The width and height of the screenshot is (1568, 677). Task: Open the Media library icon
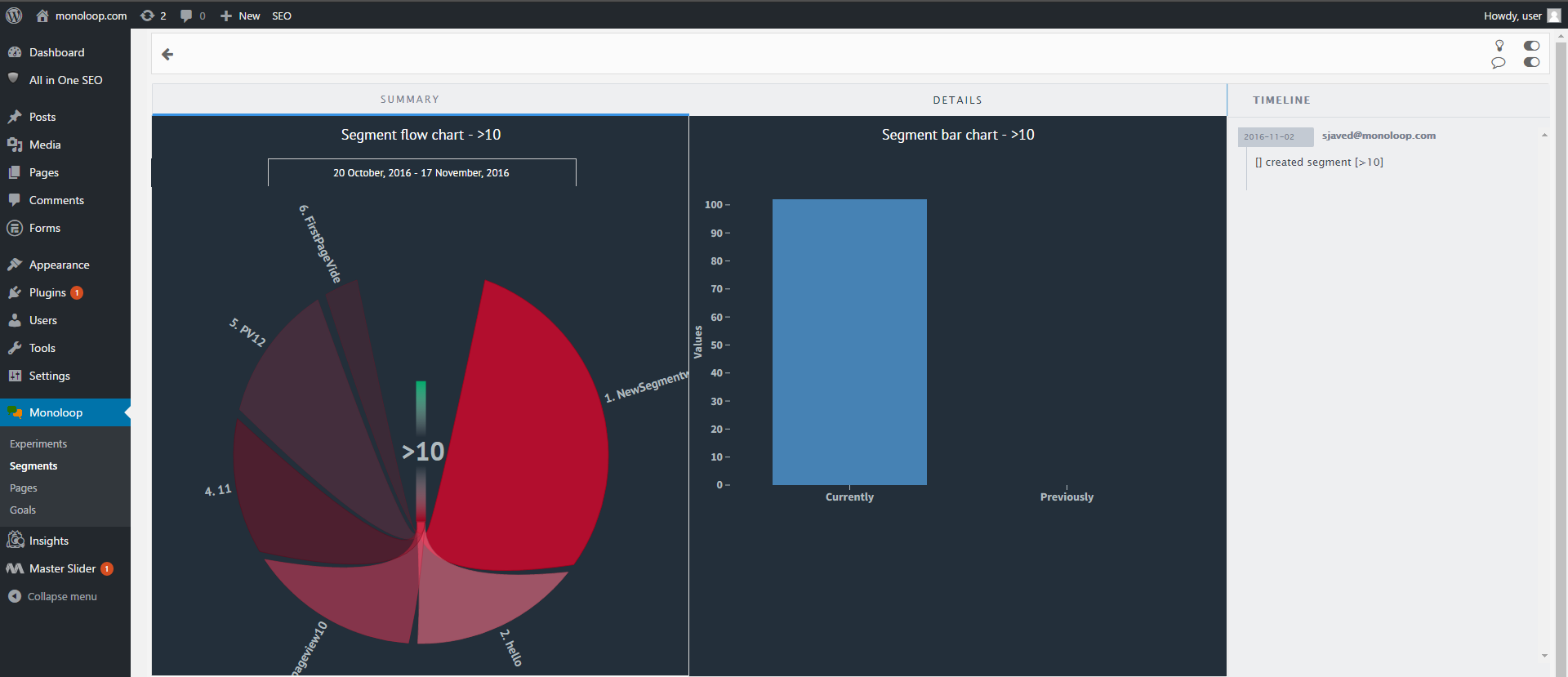(x=15, y=145)
